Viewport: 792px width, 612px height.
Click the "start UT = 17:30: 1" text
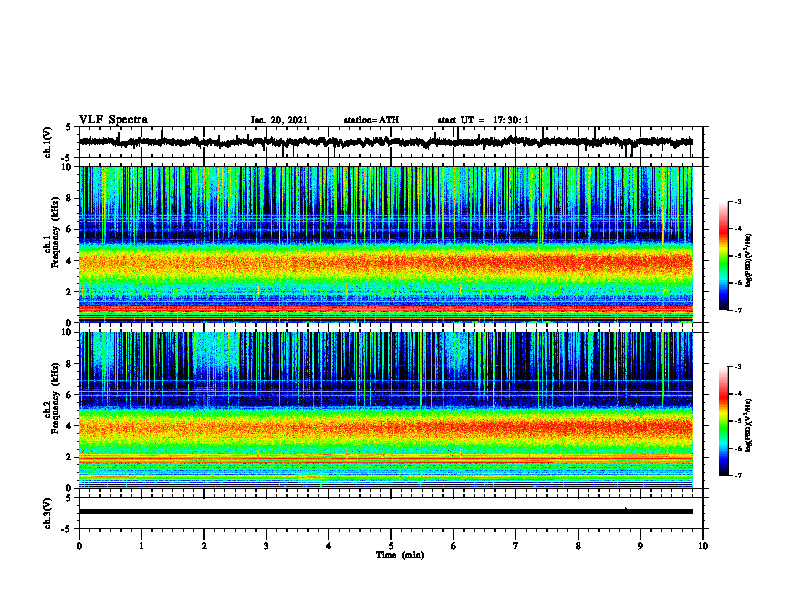point(483,120)
